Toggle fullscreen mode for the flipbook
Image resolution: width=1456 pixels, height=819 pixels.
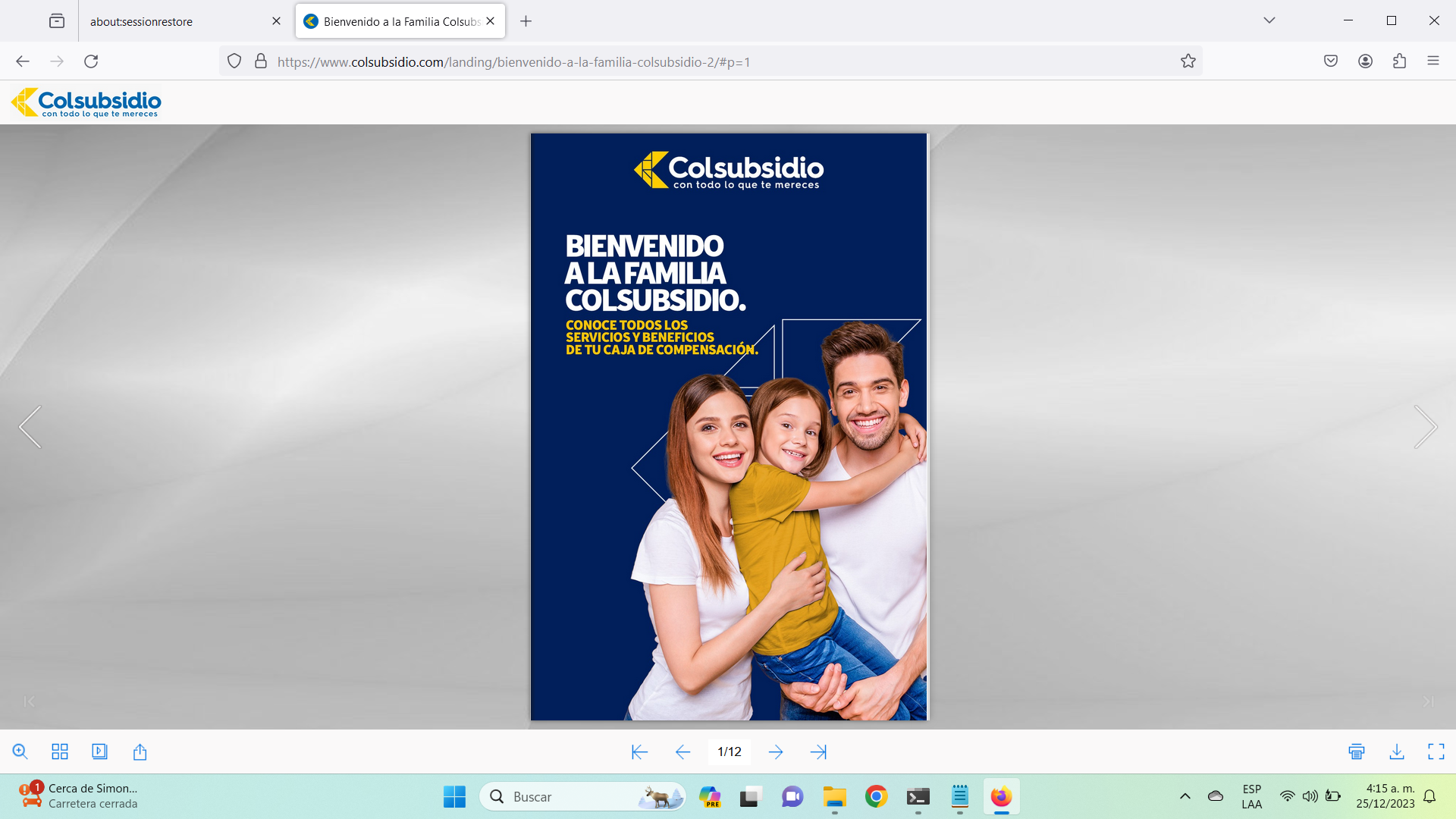[x=1436, y=752]
